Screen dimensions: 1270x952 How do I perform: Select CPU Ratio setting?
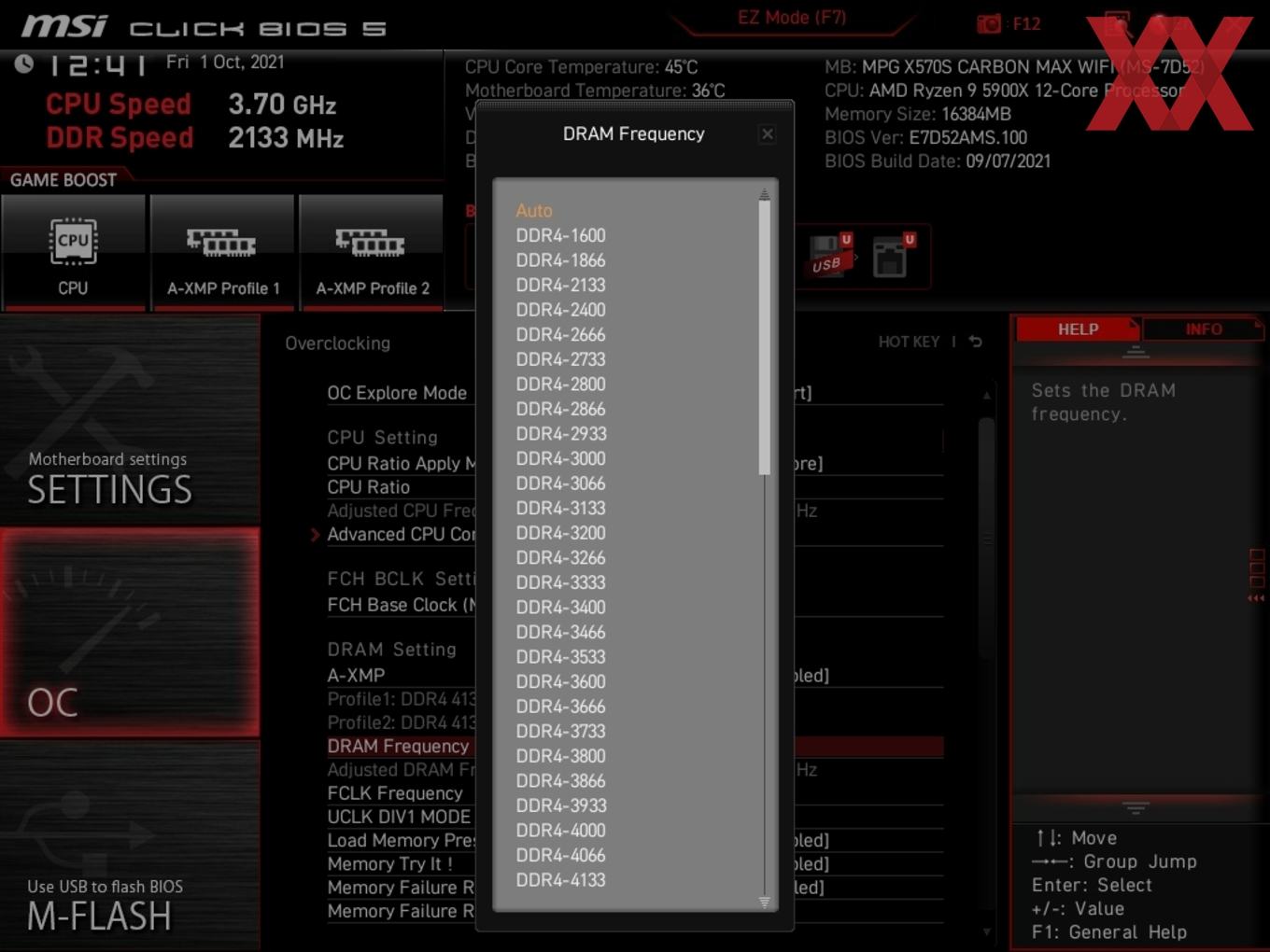(x=368, y=487)
